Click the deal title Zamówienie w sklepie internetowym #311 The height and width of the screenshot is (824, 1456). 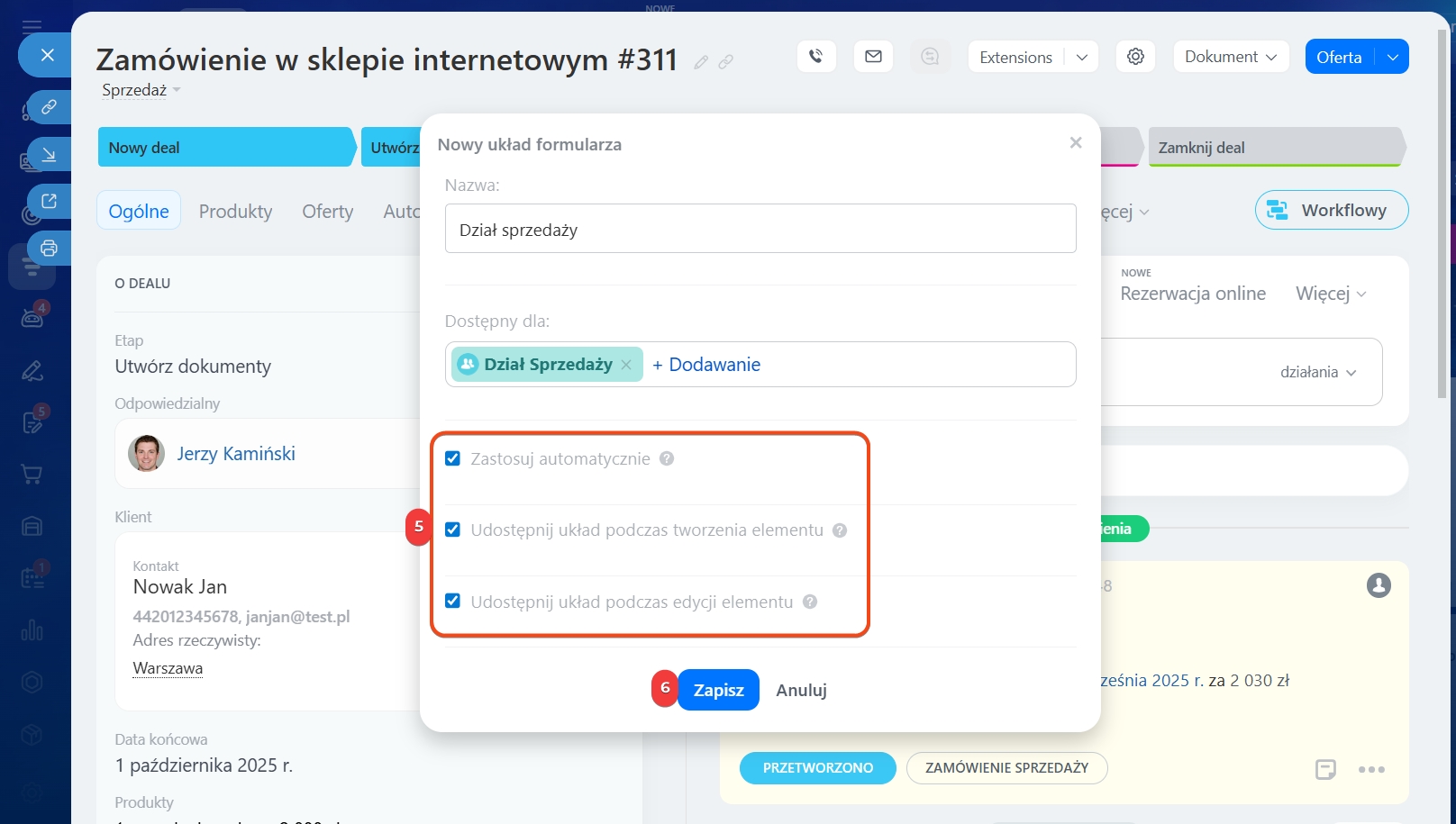click(x=387, y=59)
